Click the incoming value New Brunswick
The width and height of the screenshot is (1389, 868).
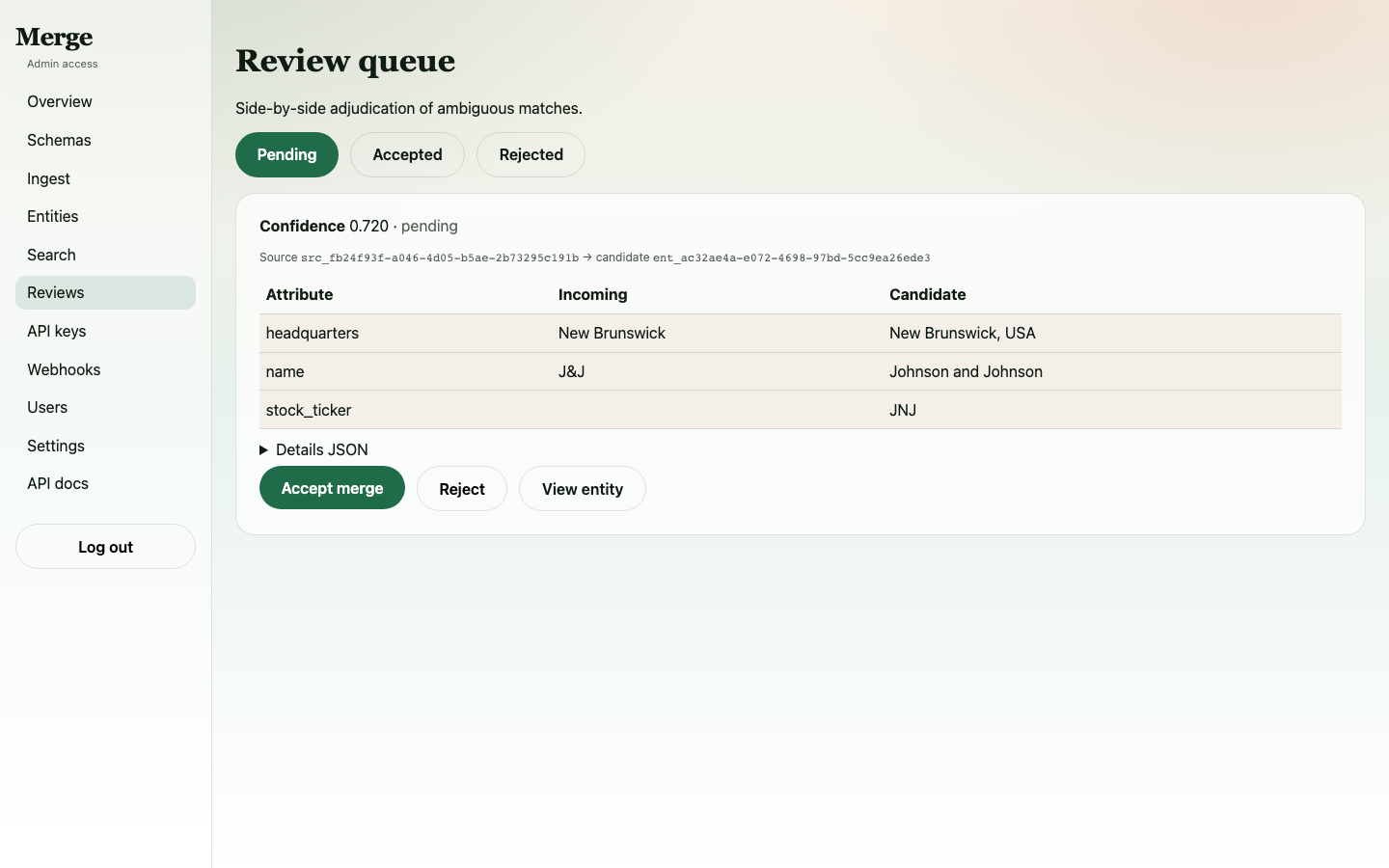pyautogui.click(x=612, y=333)
